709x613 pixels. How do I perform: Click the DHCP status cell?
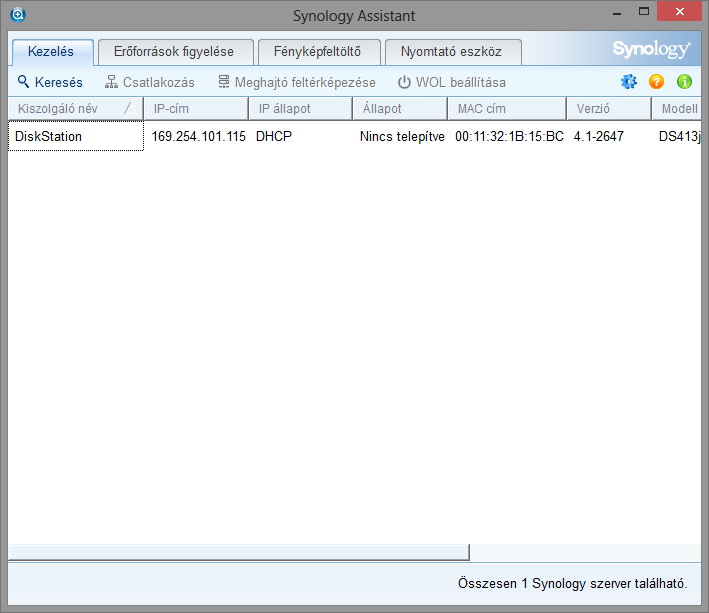pyautogui.click(x=274, y=136)
